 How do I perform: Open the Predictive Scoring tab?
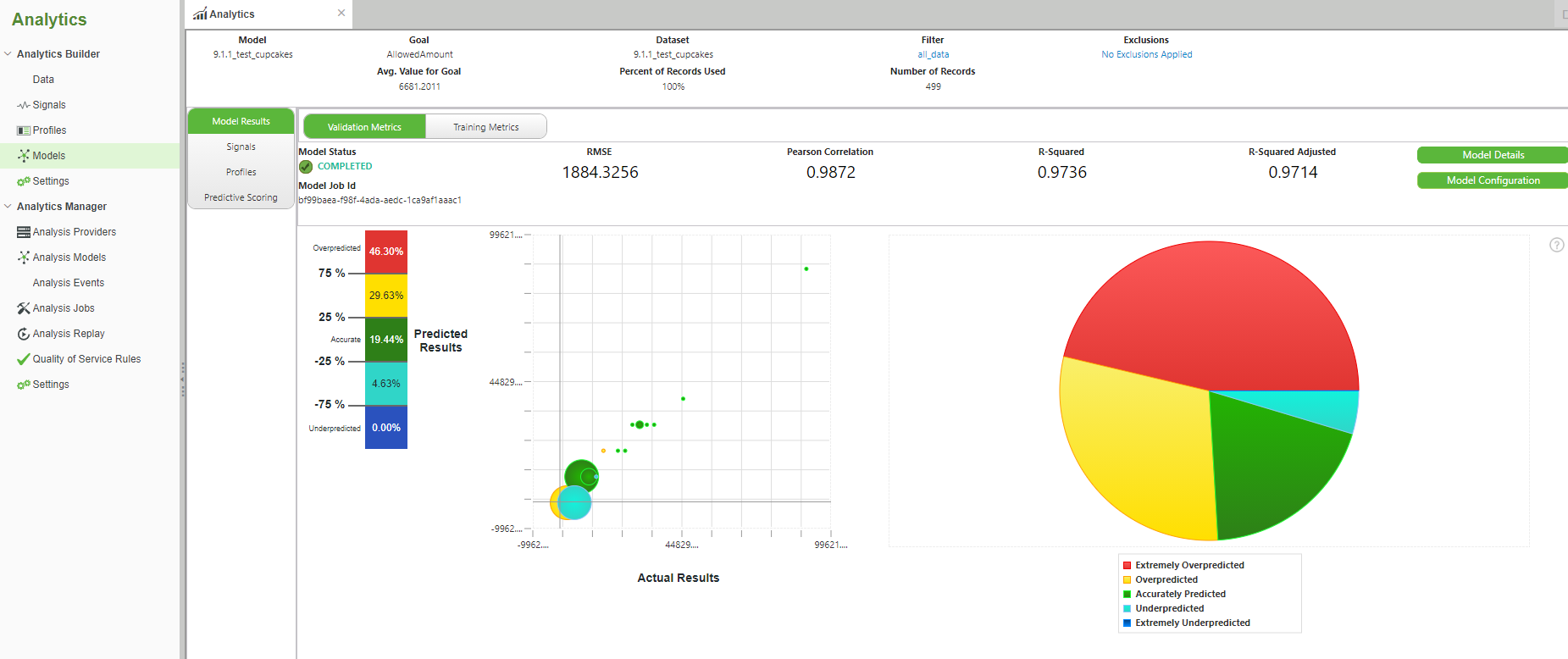coord(241,197)
